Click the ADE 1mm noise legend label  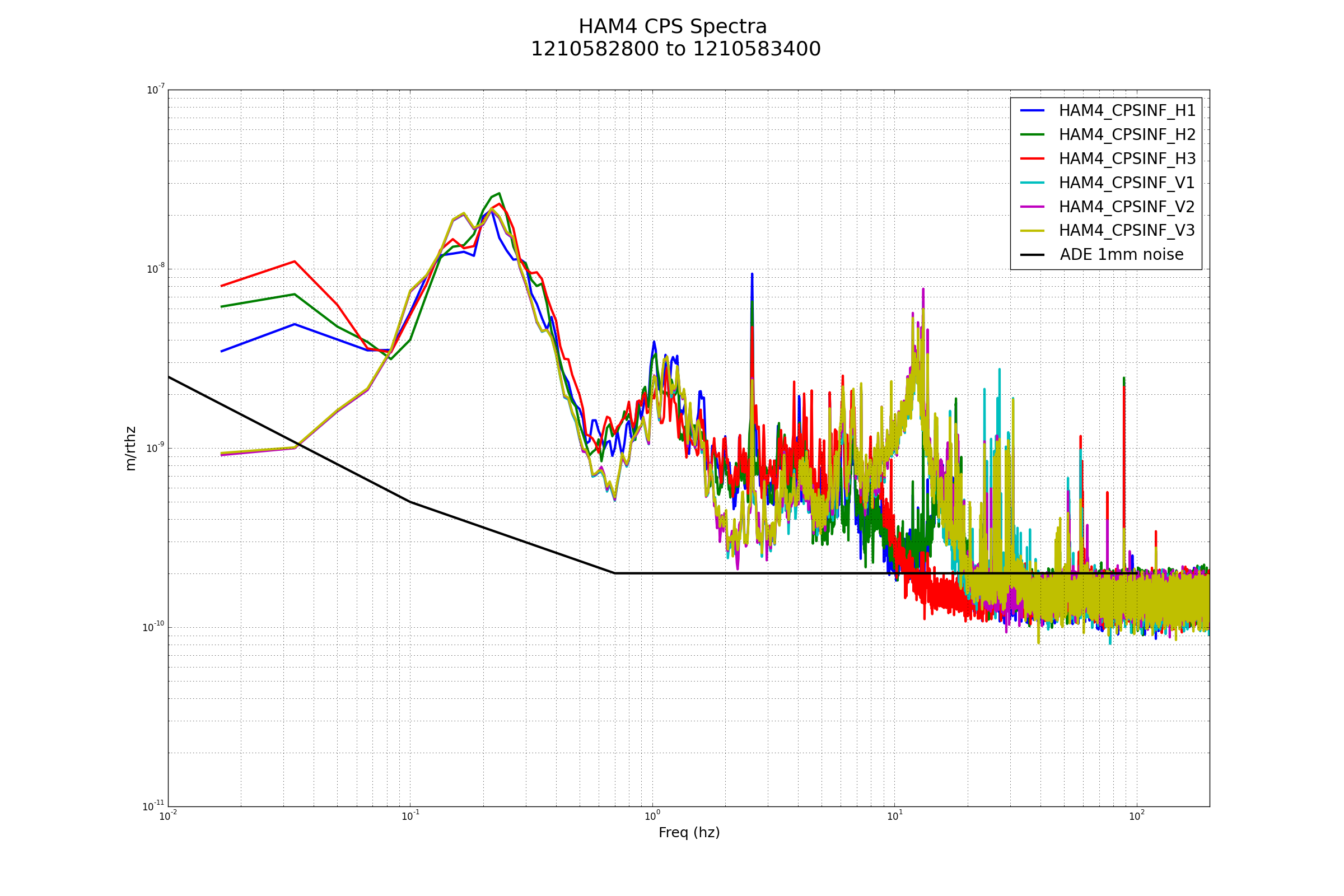click(1121, 255)
